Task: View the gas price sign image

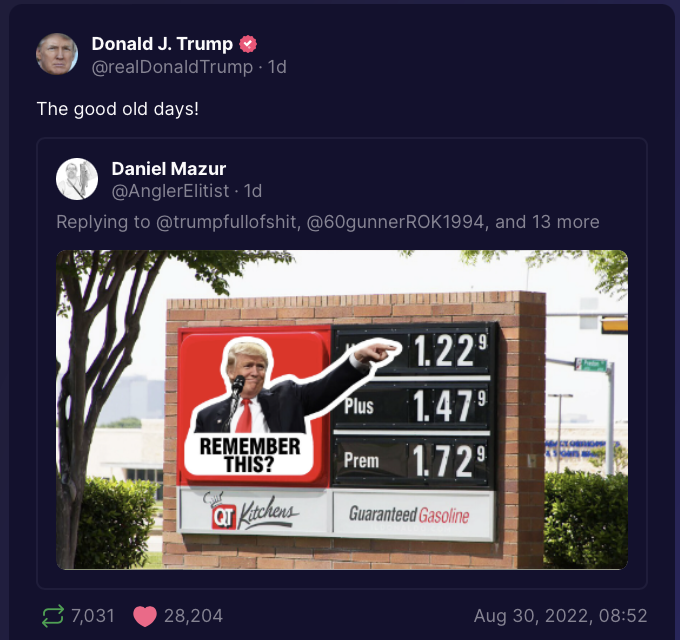Action: (342, 410)
